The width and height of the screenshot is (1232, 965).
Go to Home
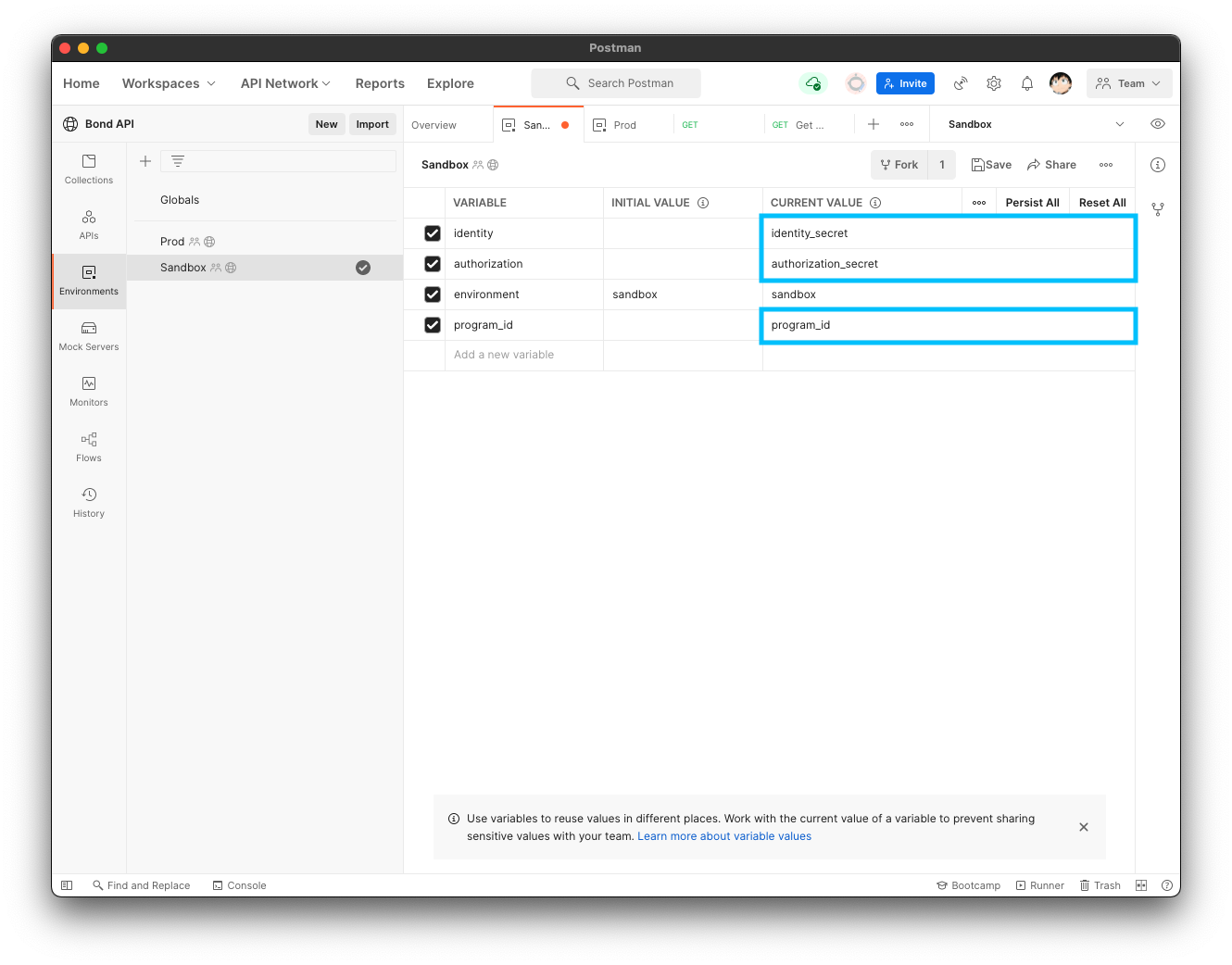coord(82,83)
